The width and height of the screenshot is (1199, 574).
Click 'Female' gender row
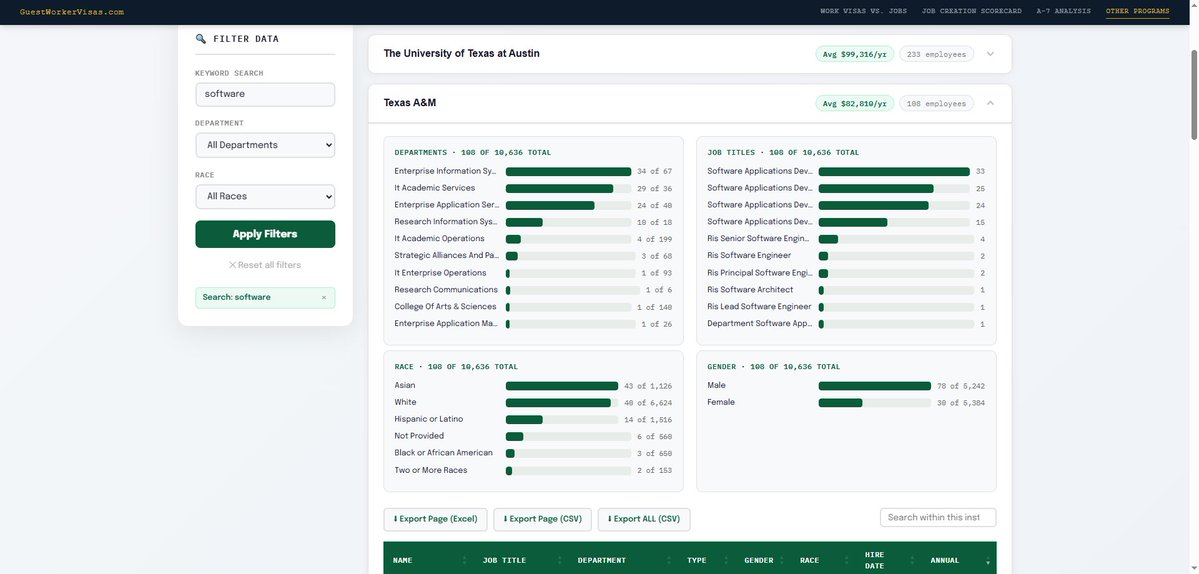[846, 403]
